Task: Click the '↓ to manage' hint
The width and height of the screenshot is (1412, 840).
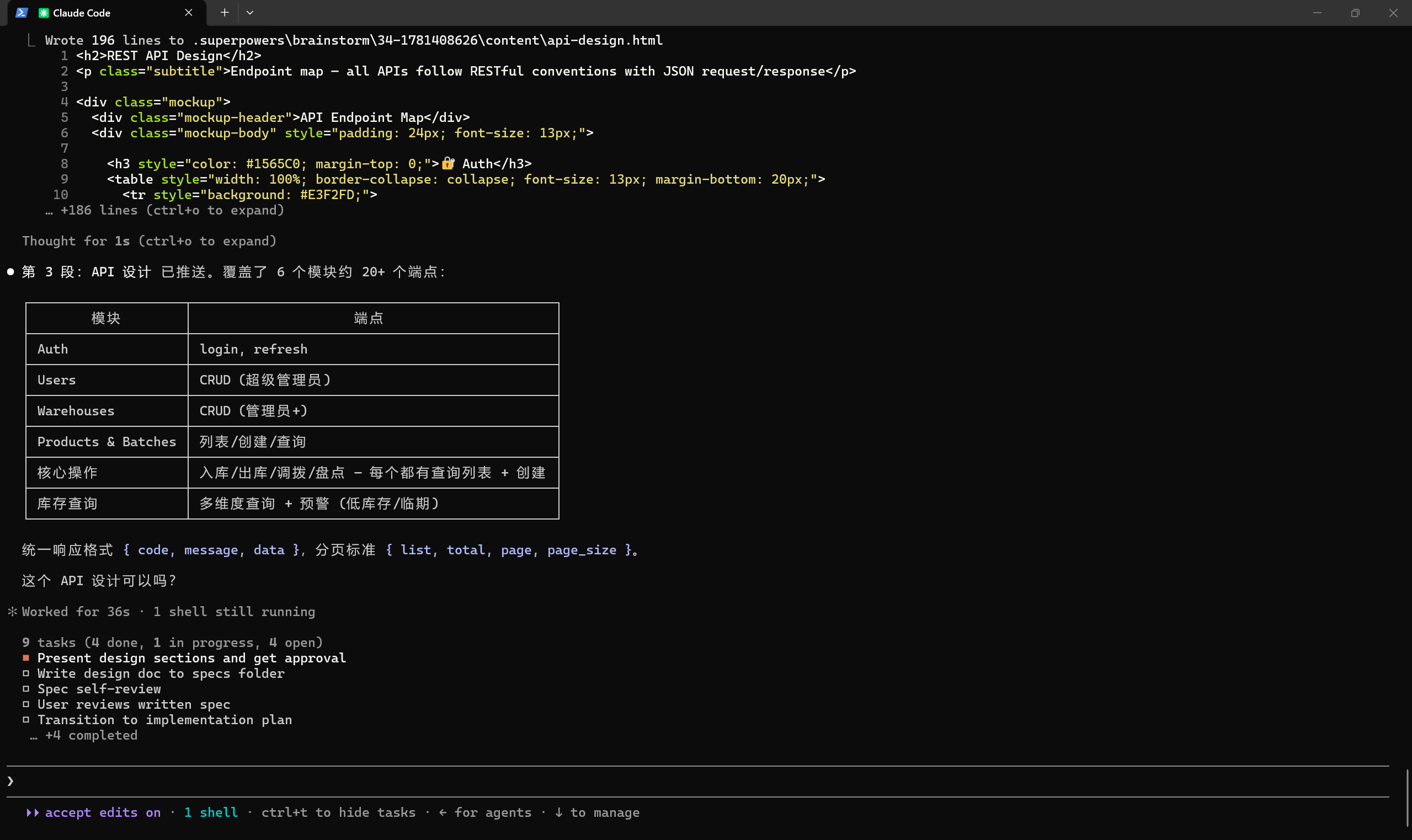Action: pyautogui.click(x=596, y=812)
